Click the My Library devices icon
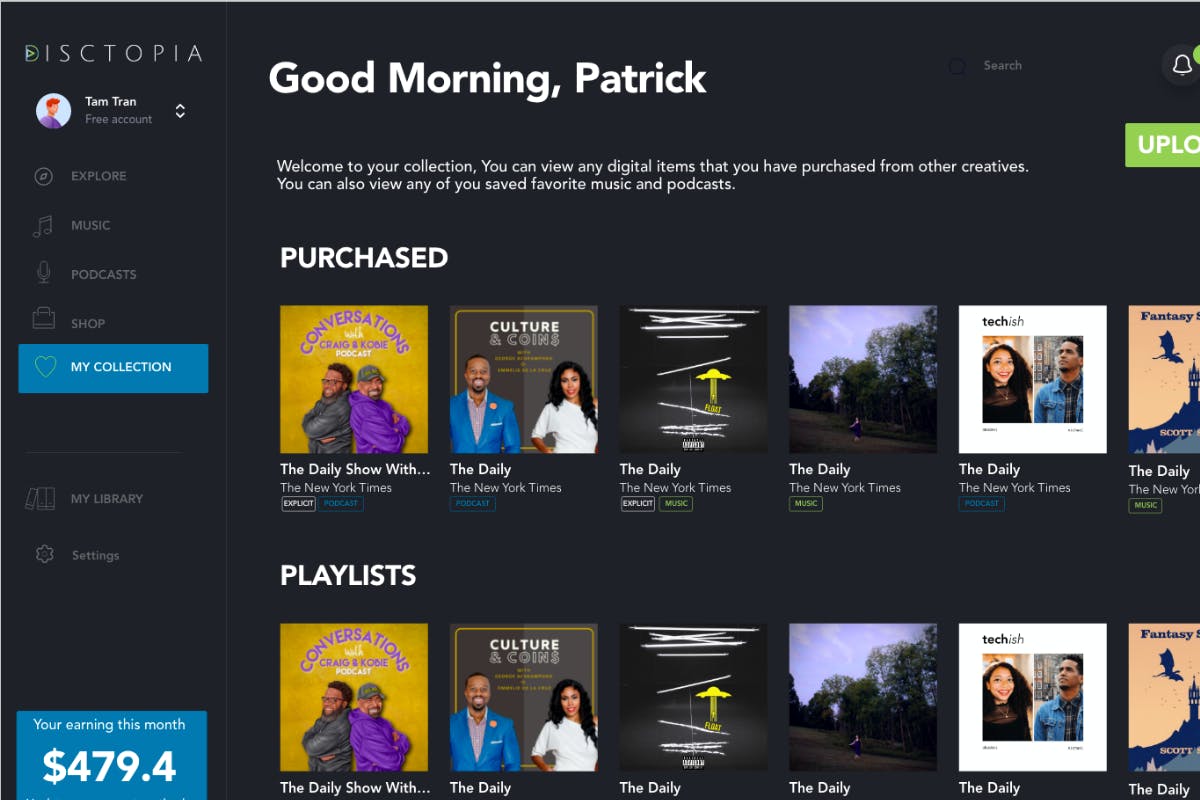1200x800 pixels. (x=40, y=498)
